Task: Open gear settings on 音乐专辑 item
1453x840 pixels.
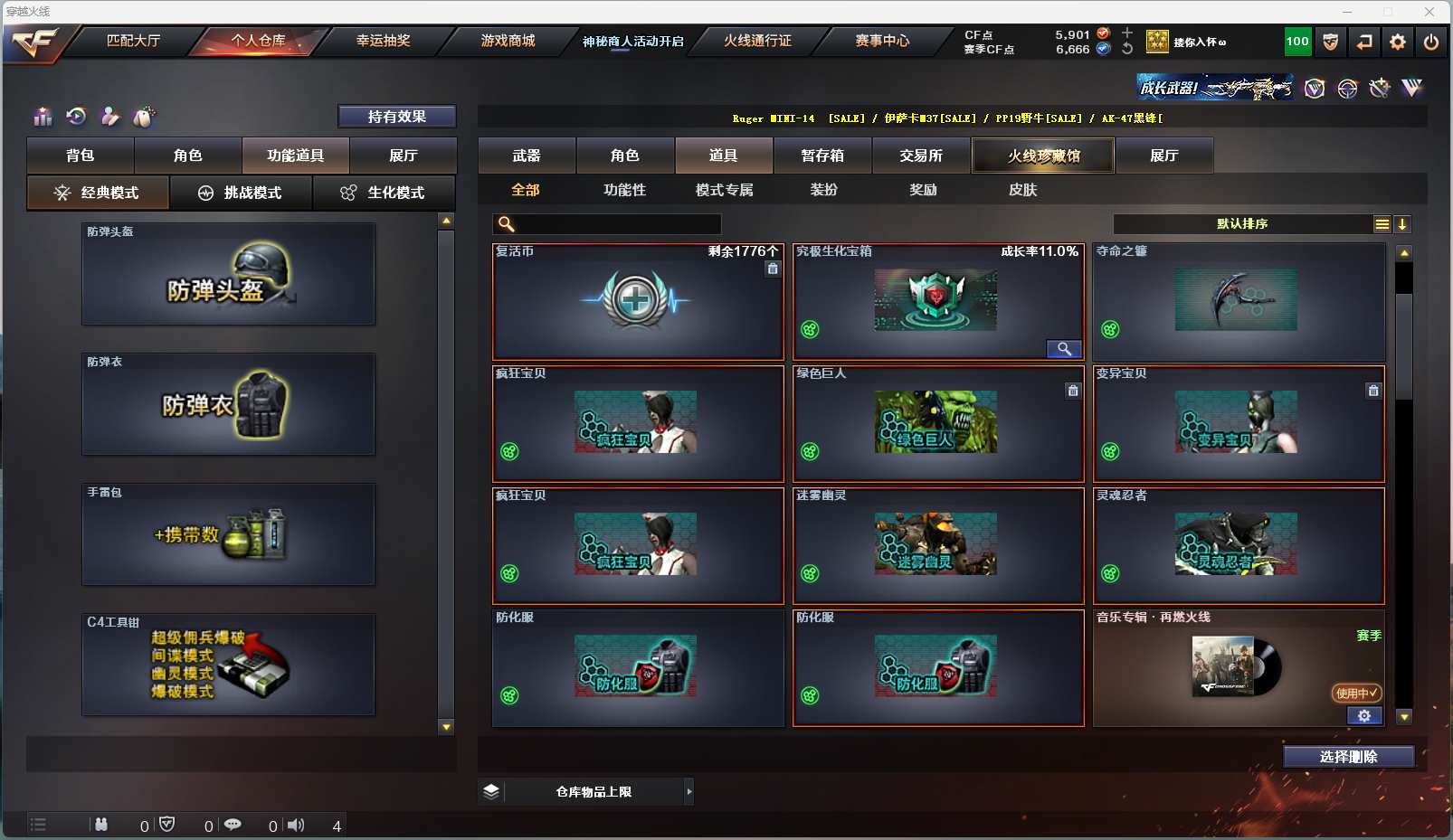Action: (1364, 716)
